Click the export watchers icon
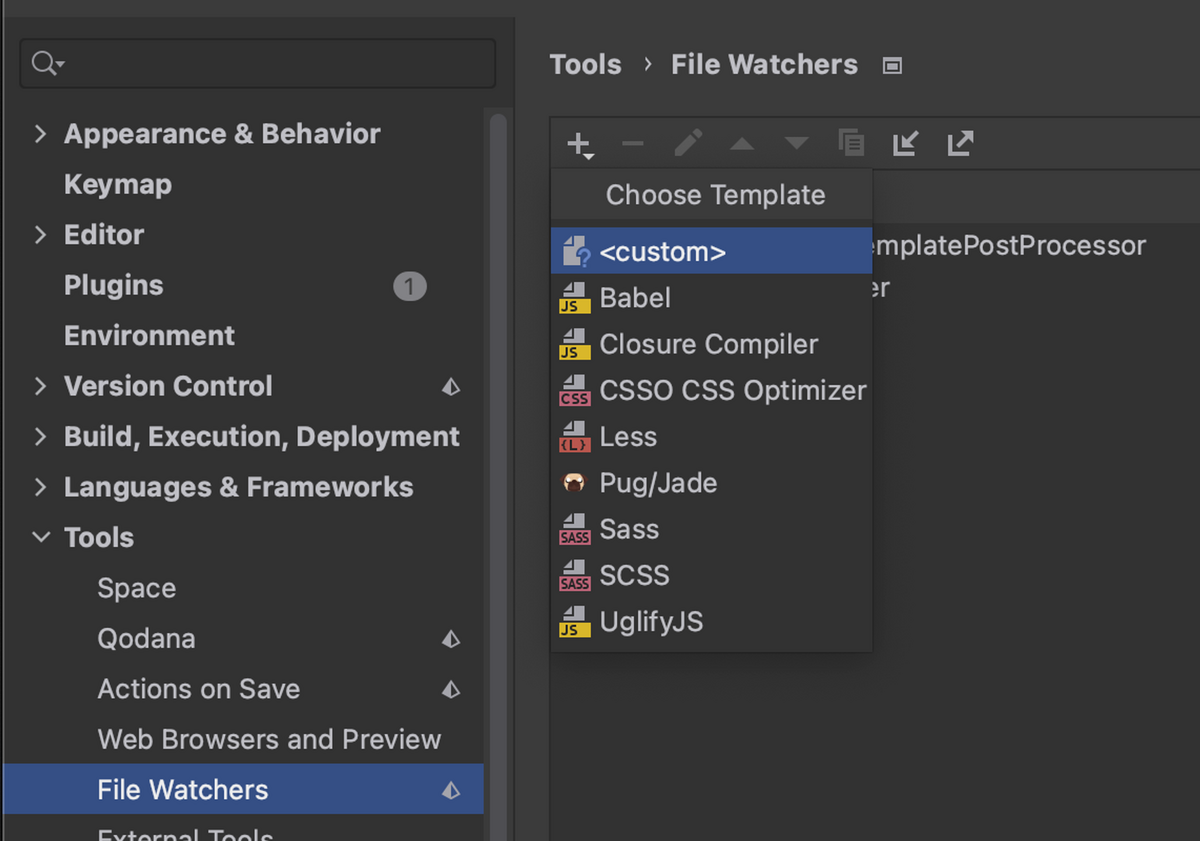 tap(959, 143)
